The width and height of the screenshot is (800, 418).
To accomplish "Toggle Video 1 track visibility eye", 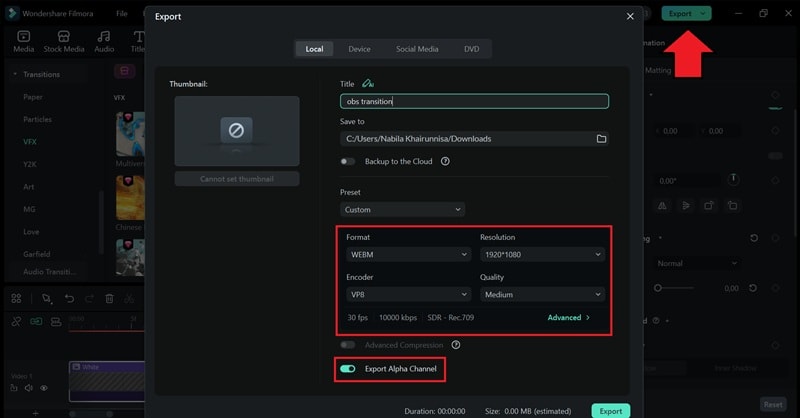I will coord(44,388).
